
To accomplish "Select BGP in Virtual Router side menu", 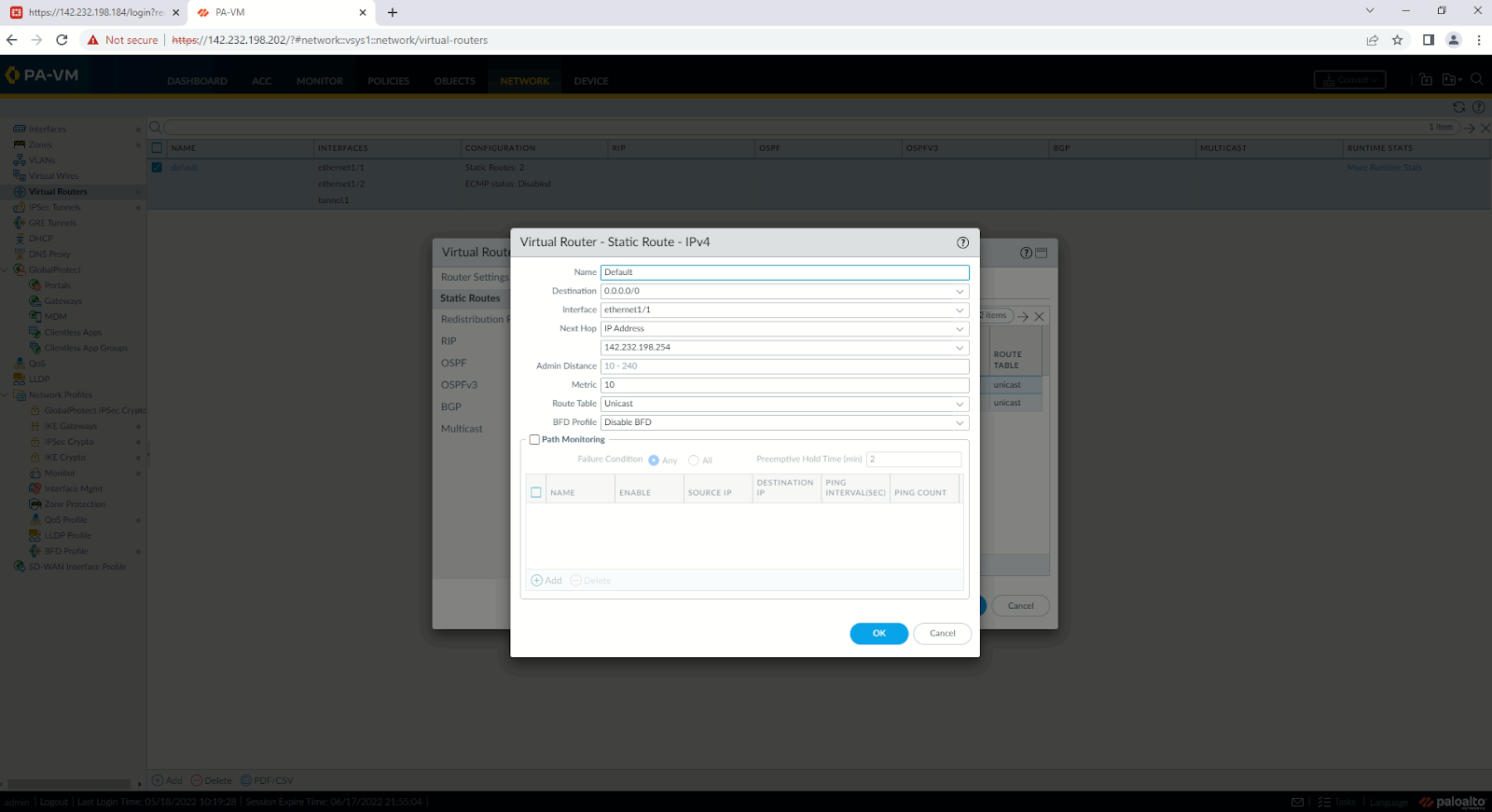I will click(x=451, y=407).
